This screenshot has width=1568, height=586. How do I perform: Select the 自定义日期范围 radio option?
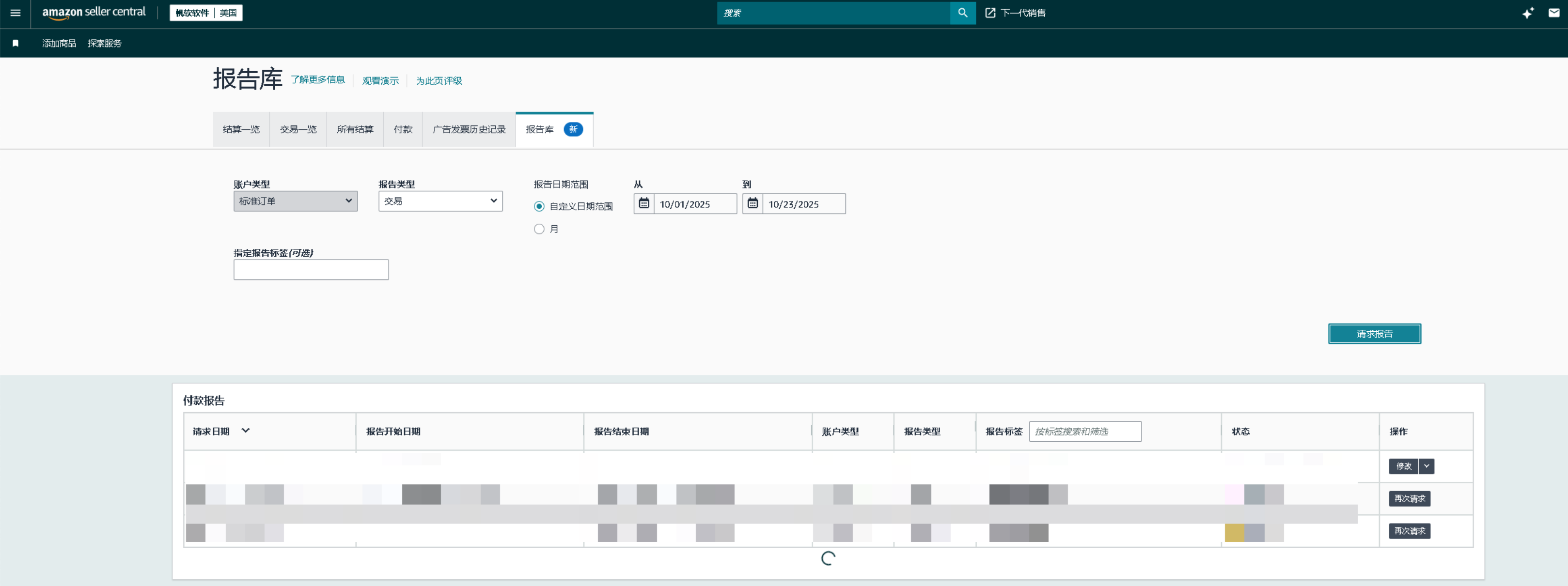539,206
